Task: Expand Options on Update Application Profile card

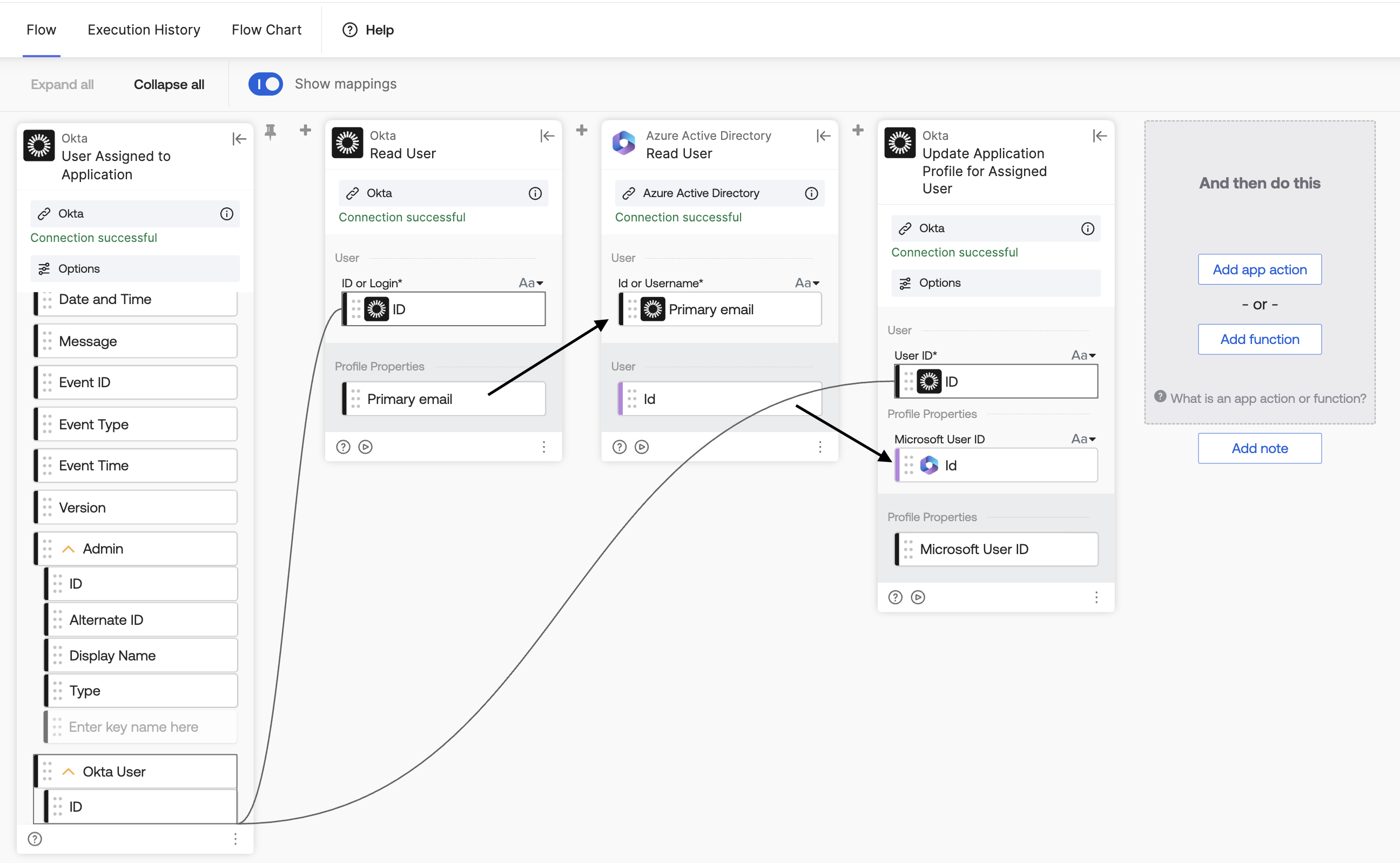Action: point(996,283)
